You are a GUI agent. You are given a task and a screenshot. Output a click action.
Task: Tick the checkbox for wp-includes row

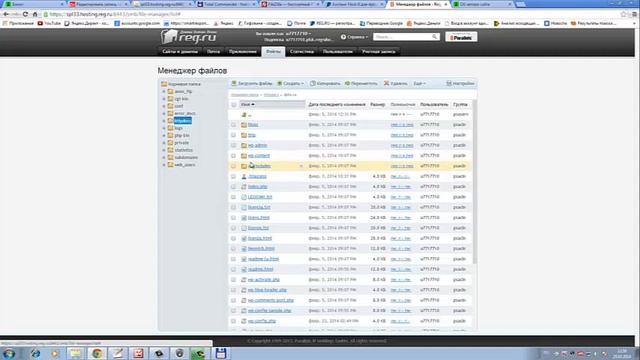coord(233,166)
